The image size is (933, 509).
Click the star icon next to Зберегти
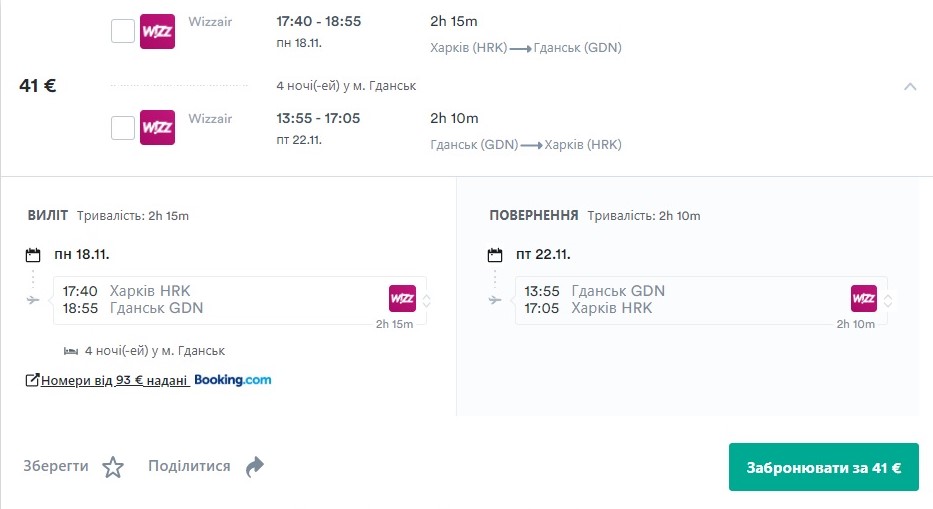coord(113,467)
